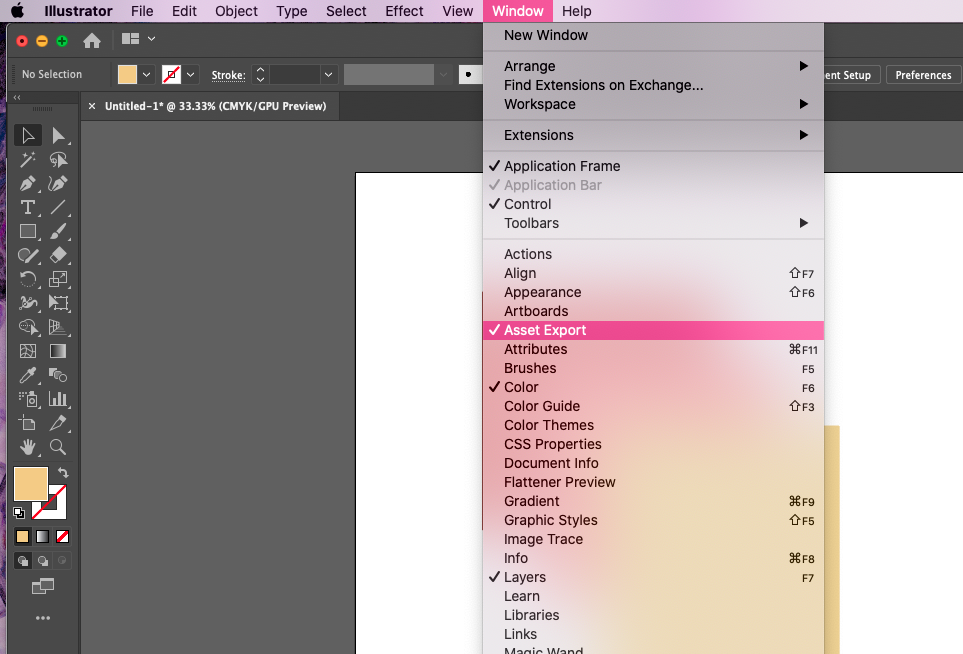Expand the Arrange submenu

coord(653,66)
